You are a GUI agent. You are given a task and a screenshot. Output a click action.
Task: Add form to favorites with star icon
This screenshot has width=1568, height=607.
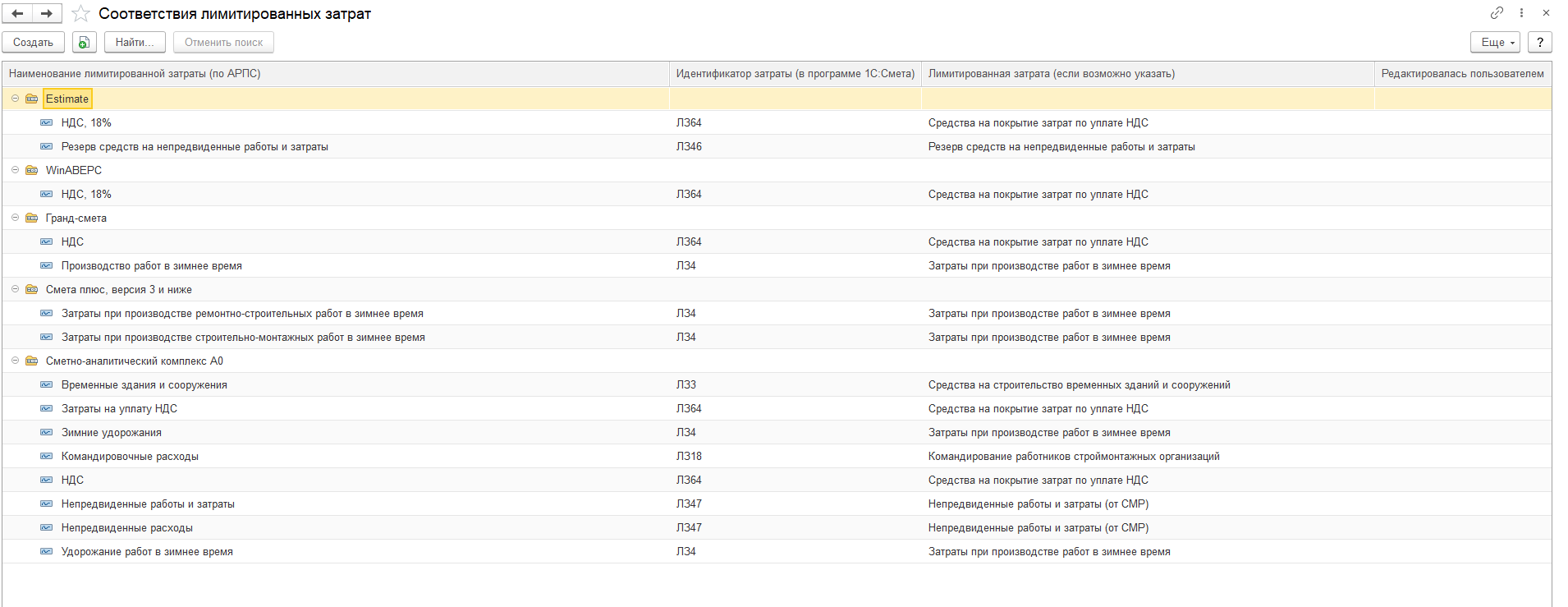pyautogui.click(x=80, y=14)
